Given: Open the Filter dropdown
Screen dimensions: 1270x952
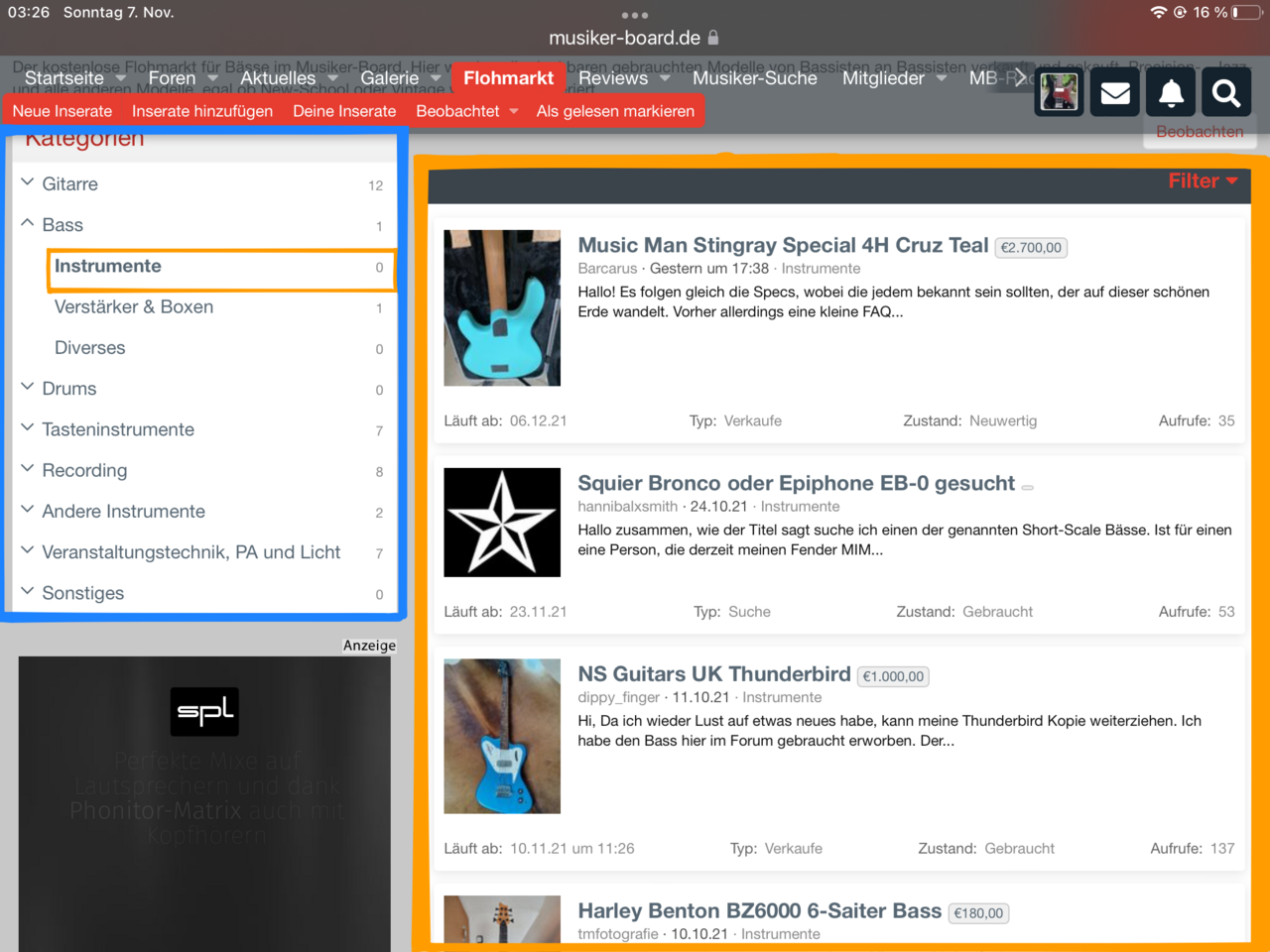Looking at the screenshot, I should (x=1203, y=180).
